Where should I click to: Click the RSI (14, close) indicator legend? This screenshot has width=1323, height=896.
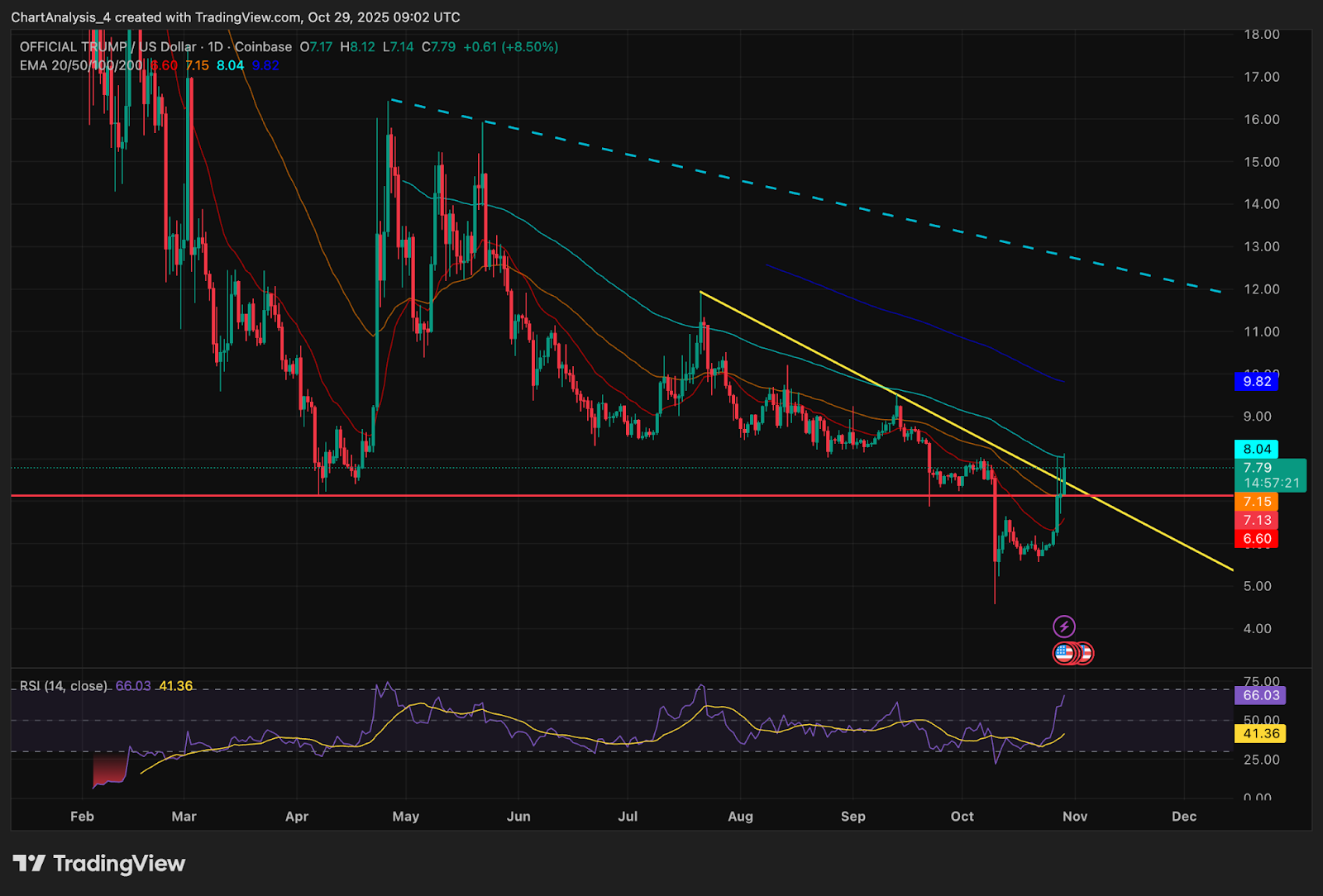tap(64, 686)
